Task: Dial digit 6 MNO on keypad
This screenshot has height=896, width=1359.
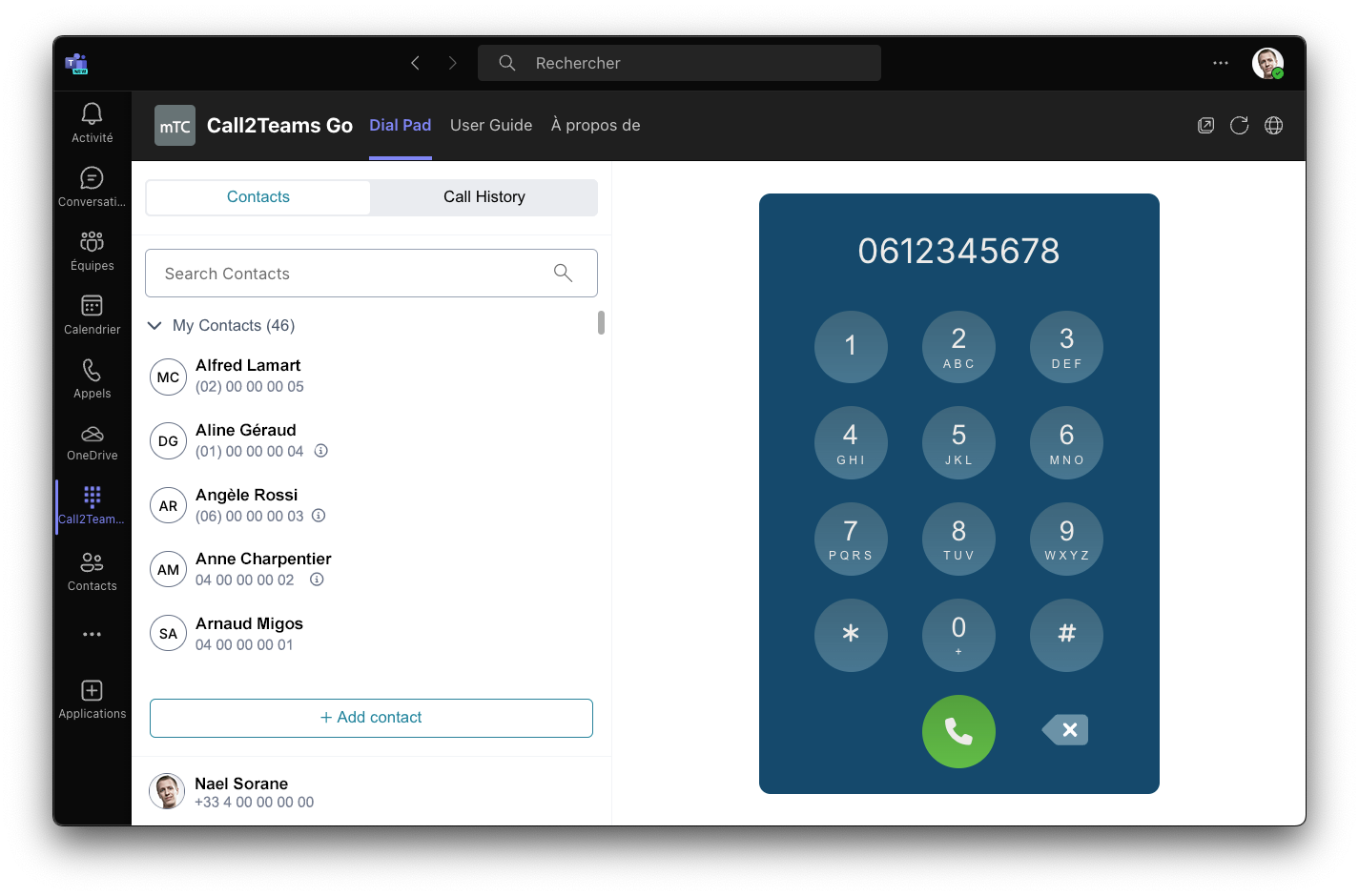Action: [1066, 443]
